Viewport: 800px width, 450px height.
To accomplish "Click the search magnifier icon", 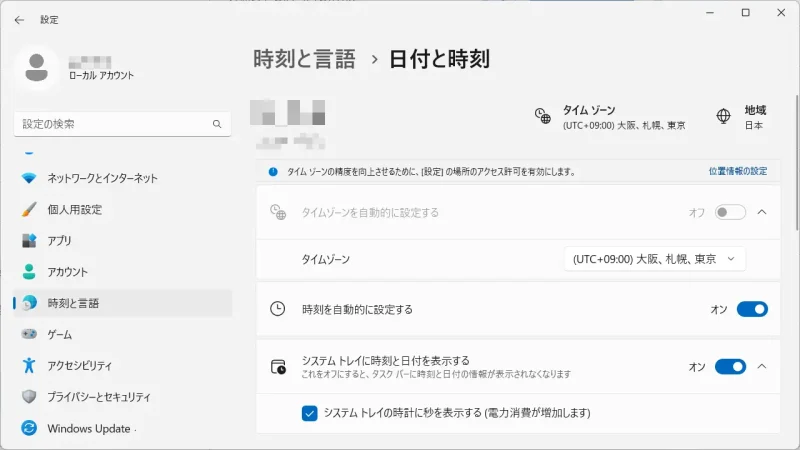I will coord(217,124).
